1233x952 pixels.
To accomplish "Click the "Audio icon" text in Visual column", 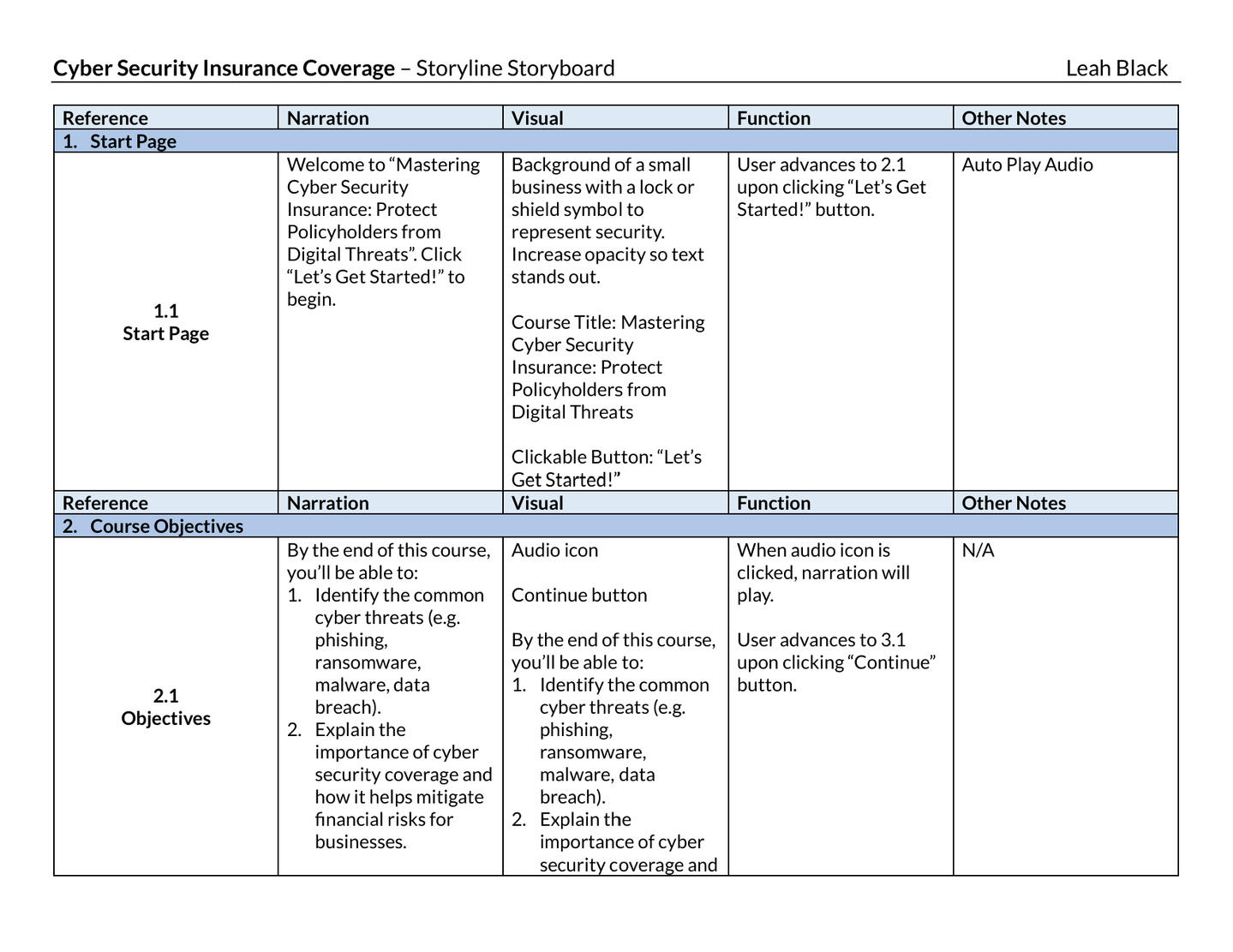I will pyautogui.click(x=554, y=550).
